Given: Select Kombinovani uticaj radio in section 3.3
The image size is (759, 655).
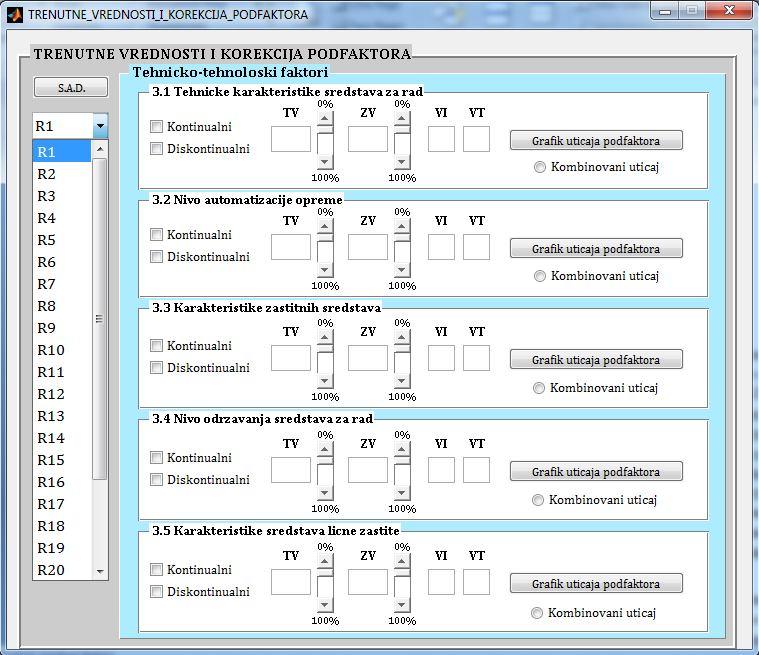Looking at the screenshot, I should pyautogui.click(x=539, y=388).
